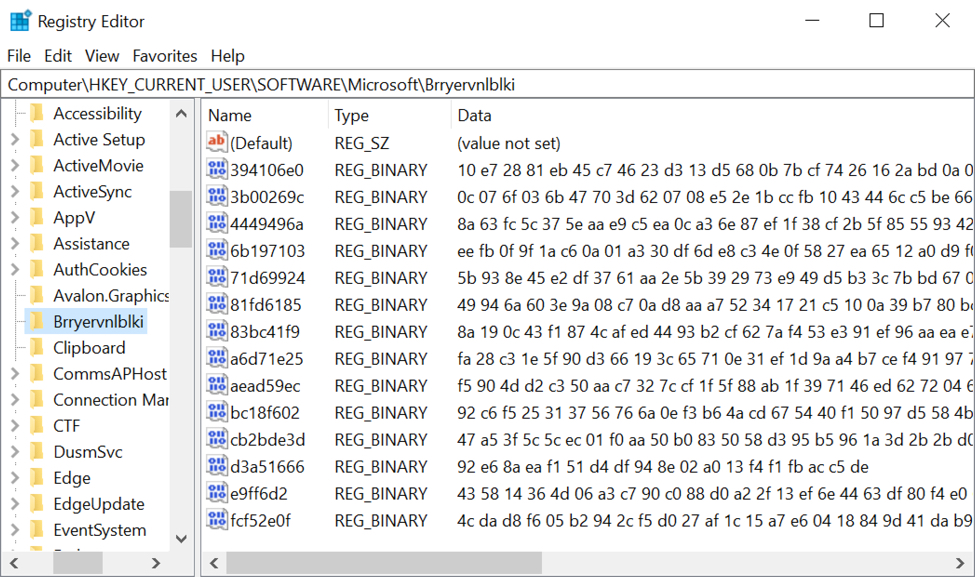Image resolution: width=975 pixels, height=577 pixels.
Task: Select the (Default) string value icon
Action: [217, 143]
